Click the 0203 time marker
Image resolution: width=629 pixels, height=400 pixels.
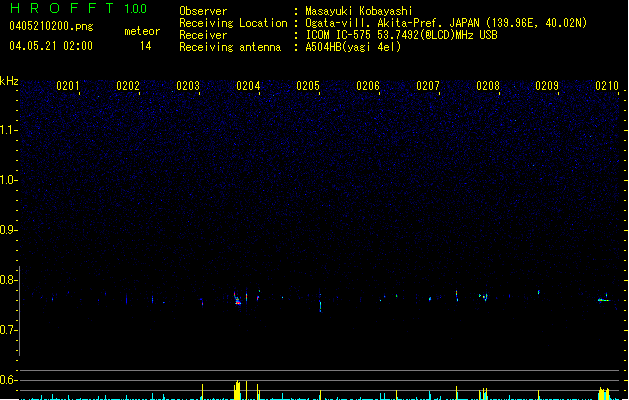[x=188, y=86]
